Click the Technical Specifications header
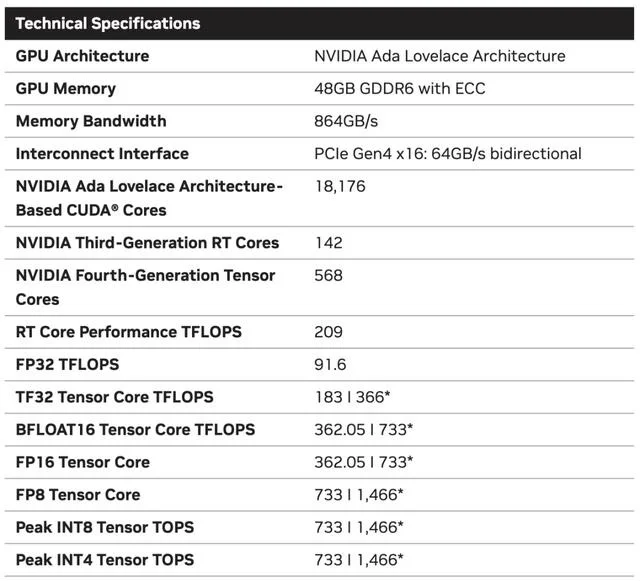The height and width of the screenshot is (581, 640). tap(108, 23)
